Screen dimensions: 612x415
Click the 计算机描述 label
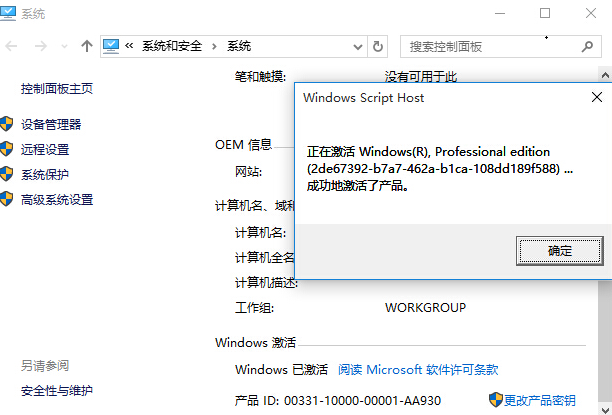click(x=267, y=282)
